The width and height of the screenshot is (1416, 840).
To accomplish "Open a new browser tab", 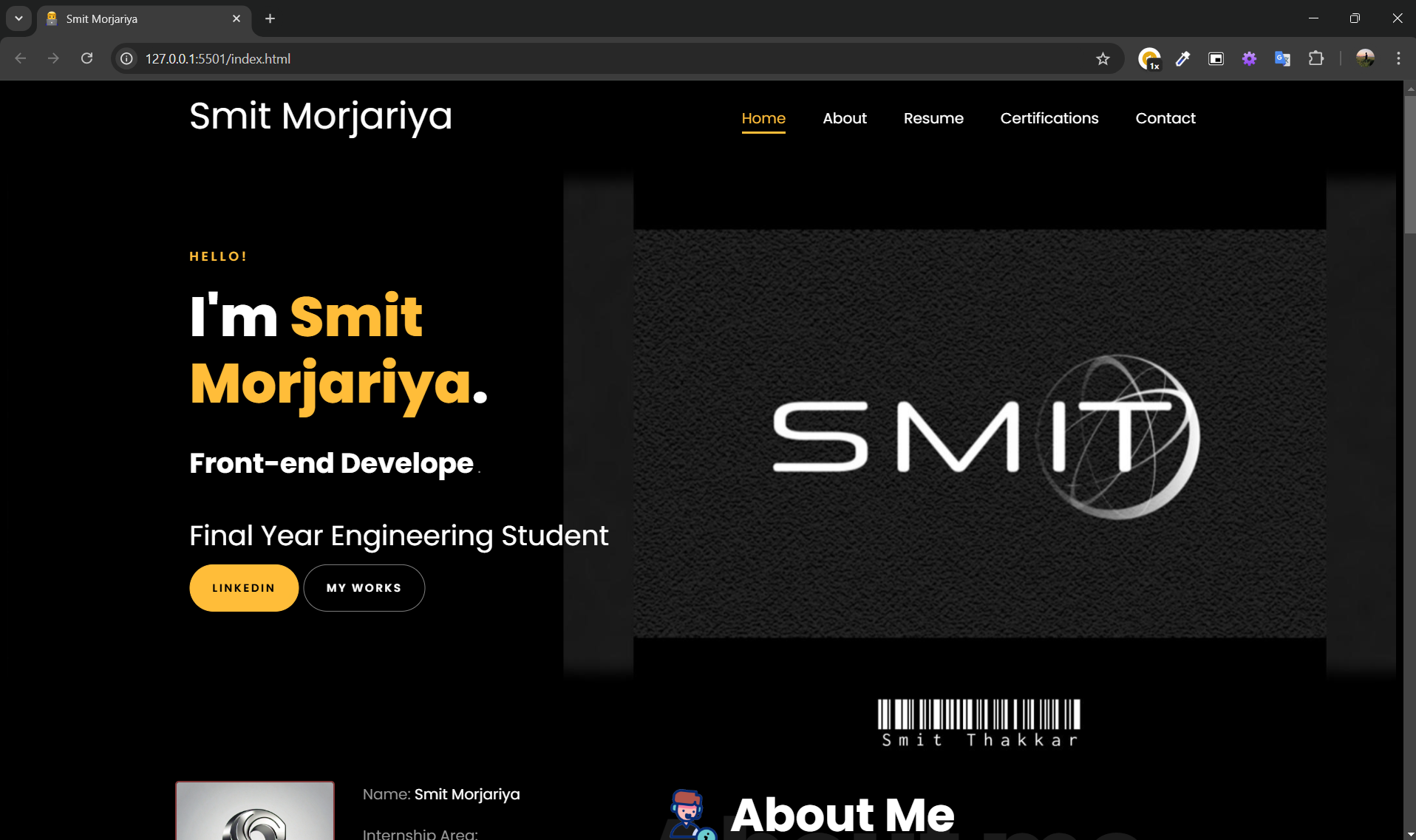I will click(269, 18).
